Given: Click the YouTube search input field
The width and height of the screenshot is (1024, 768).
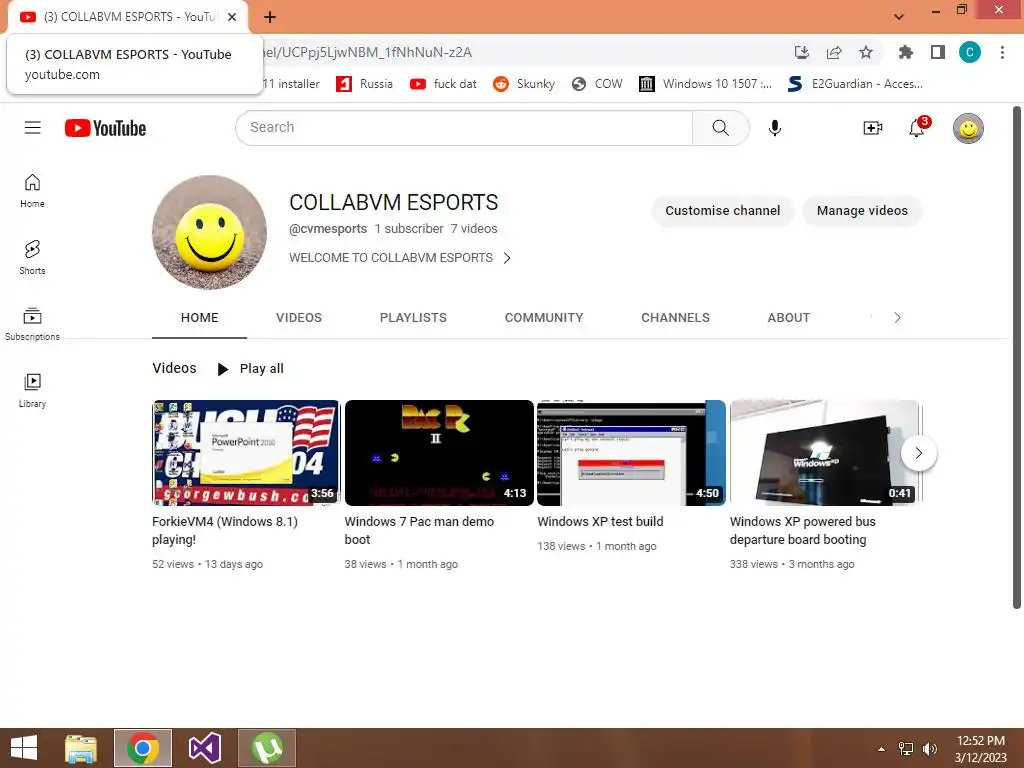Looking at the screenshot, I should [464, 127].
